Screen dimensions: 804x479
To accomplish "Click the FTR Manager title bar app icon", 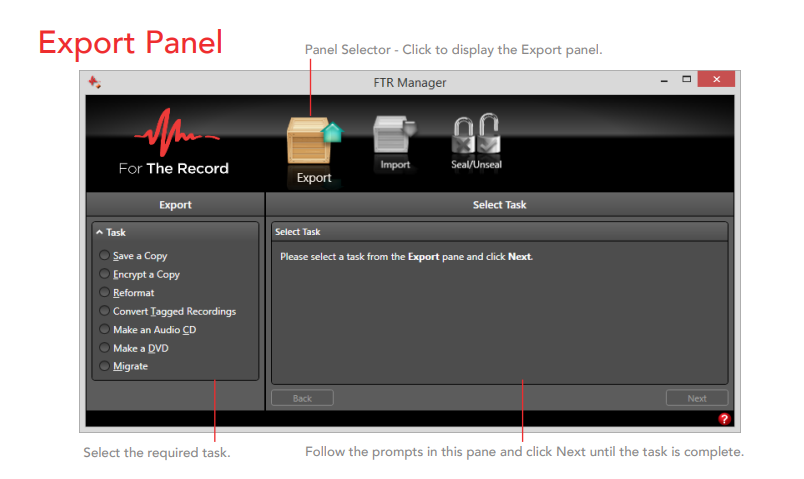I will (x=94, y=82).
